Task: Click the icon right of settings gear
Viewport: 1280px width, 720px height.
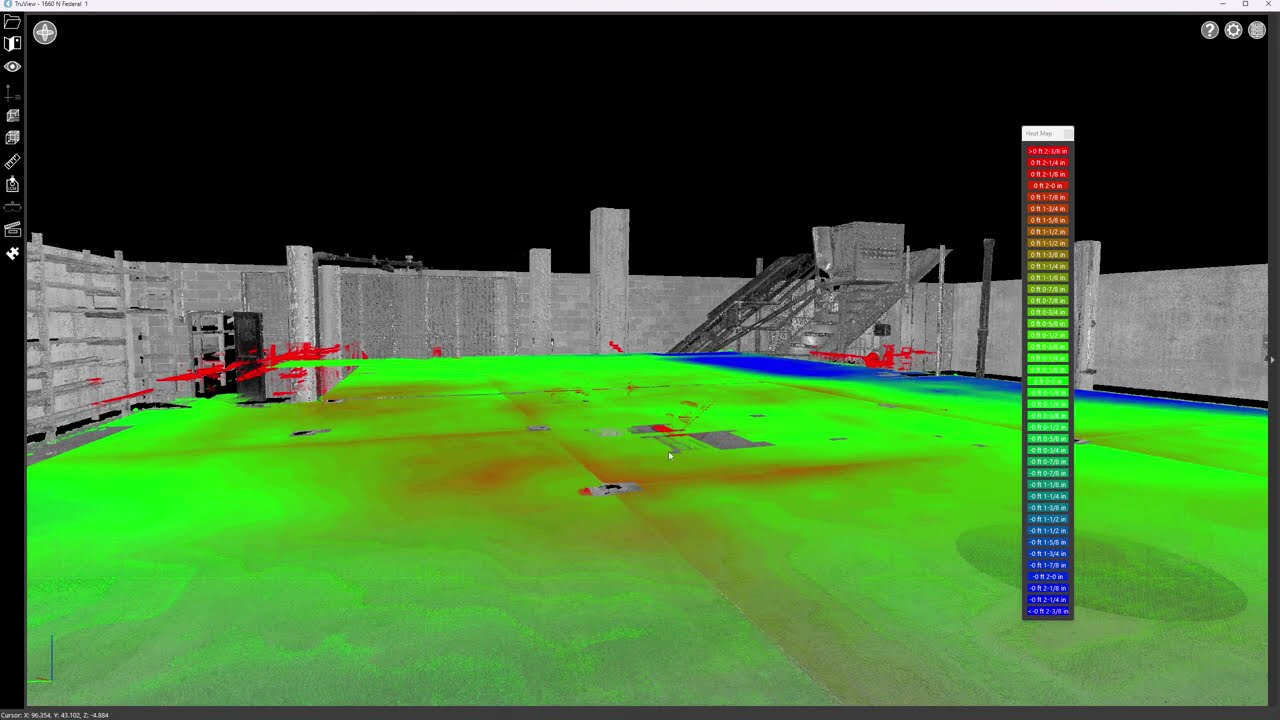Action: pos(1257,30)
